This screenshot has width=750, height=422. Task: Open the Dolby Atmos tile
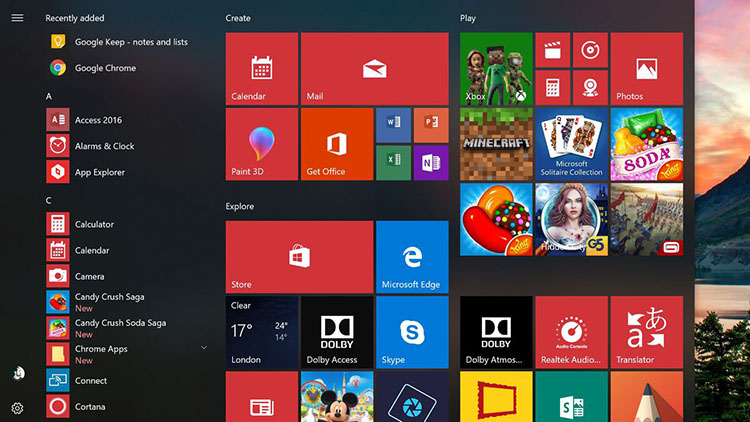[x=496, y=332]
